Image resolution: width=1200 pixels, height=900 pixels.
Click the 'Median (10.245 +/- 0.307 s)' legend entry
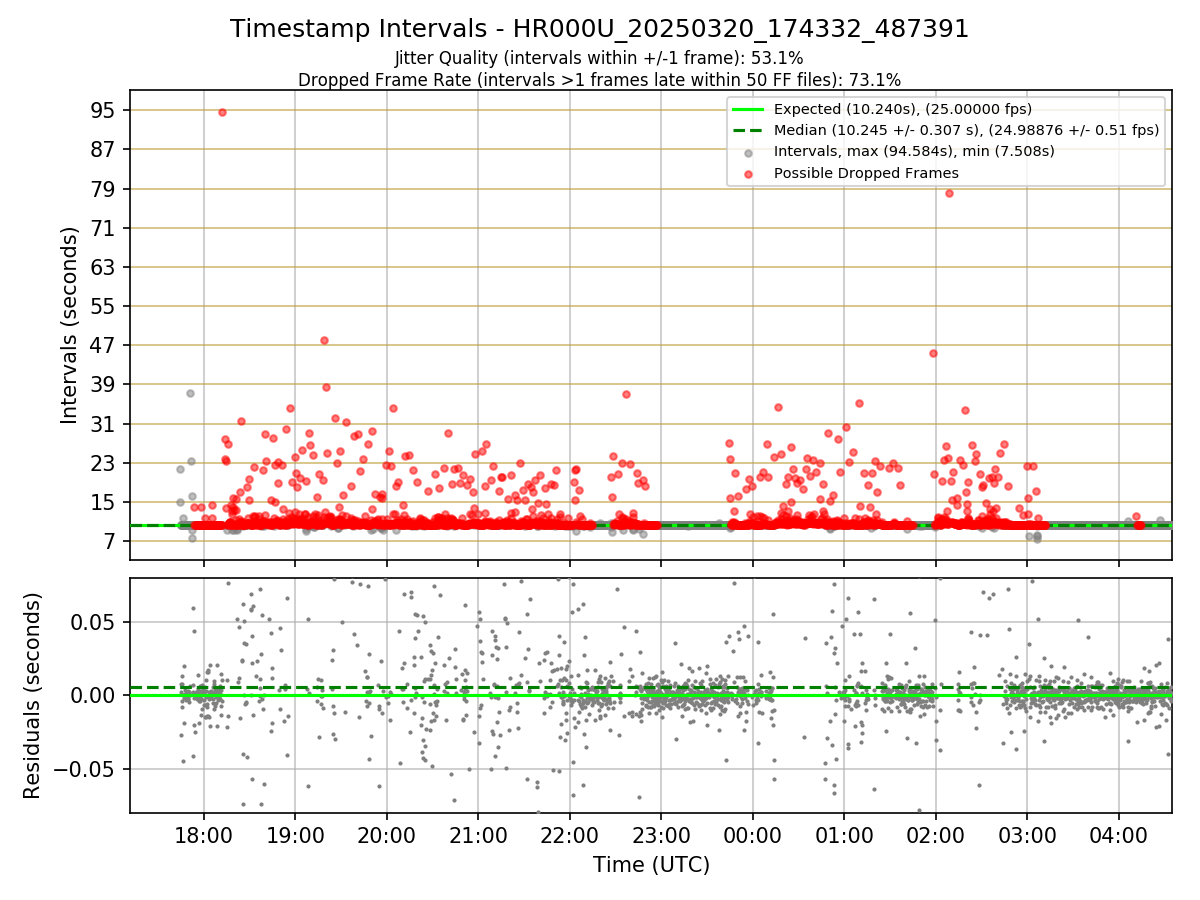[x=967, y=130]
